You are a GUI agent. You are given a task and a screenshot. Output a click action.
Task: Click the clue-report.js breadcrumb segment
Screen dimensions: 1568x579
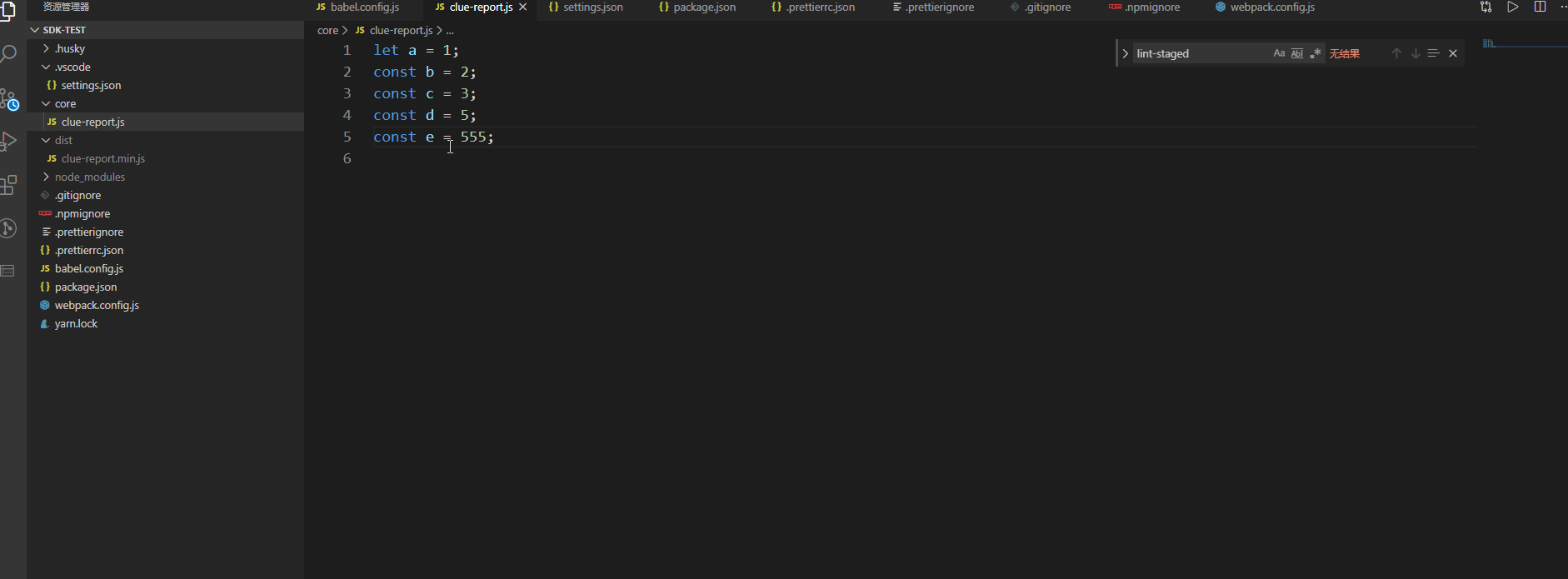pos(401,30)
